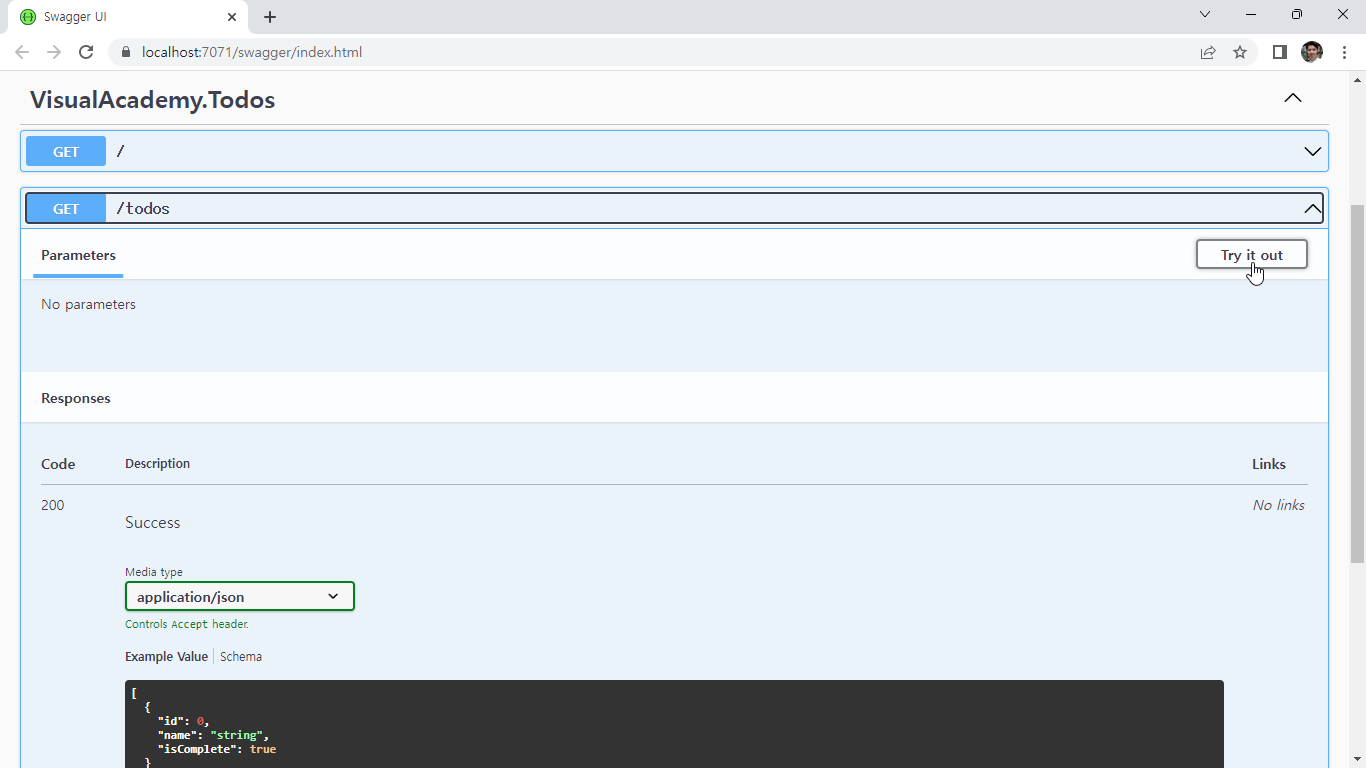
Task: Open tab search dropdown arrow
Action: click(1205, 15)
